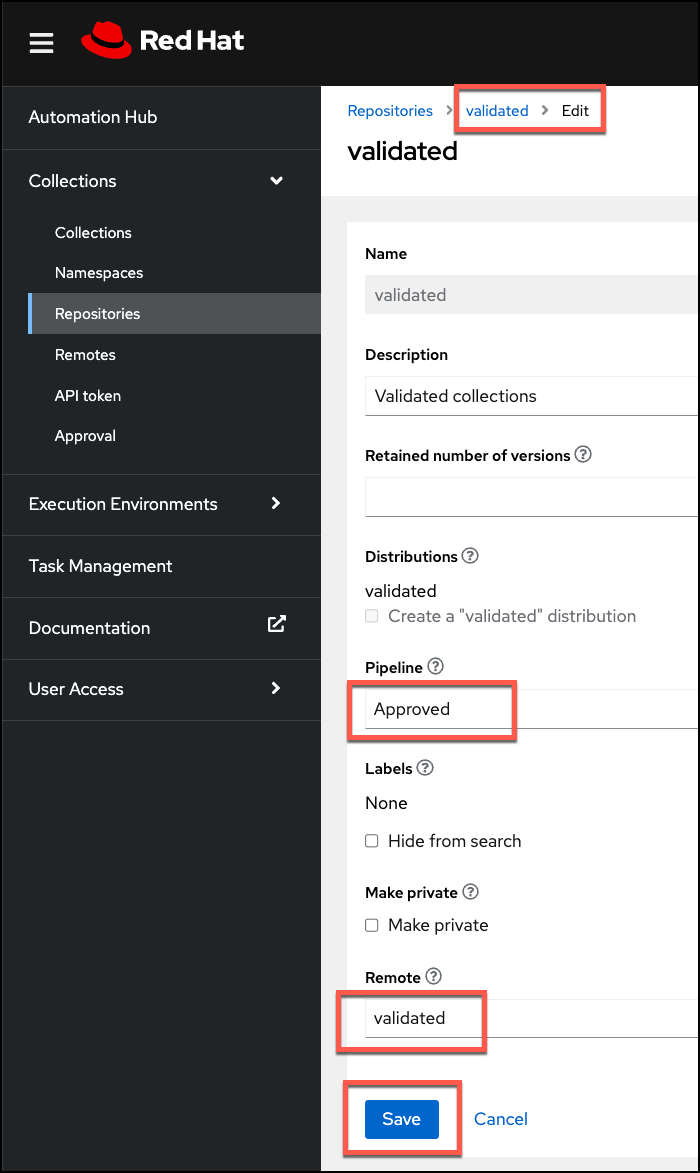Open the hamburger navigation menu
This screenshot has width=700, height=1173.
pos(41,42)
